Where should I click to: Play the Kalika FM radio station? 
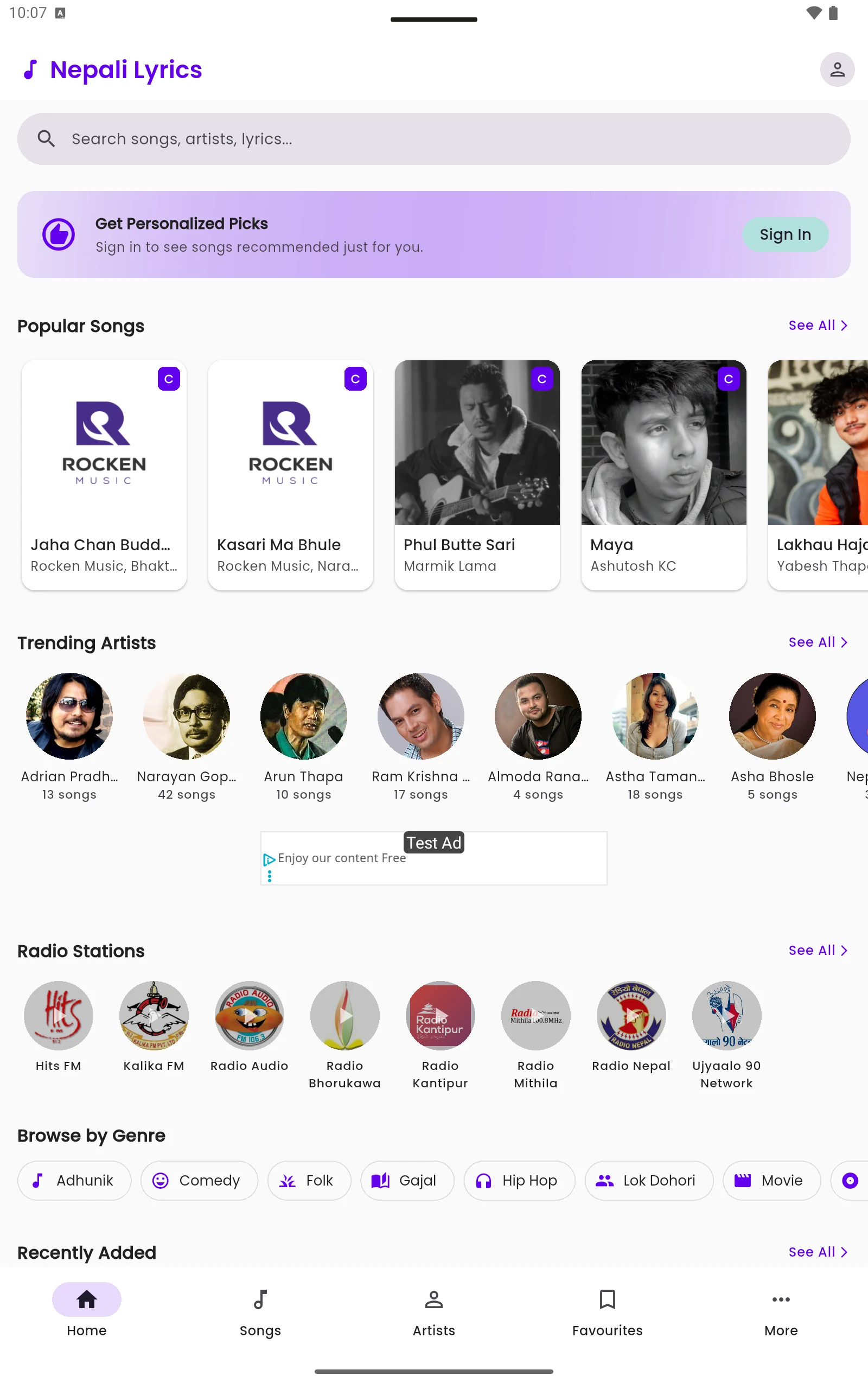click(x=154, y=1015)
